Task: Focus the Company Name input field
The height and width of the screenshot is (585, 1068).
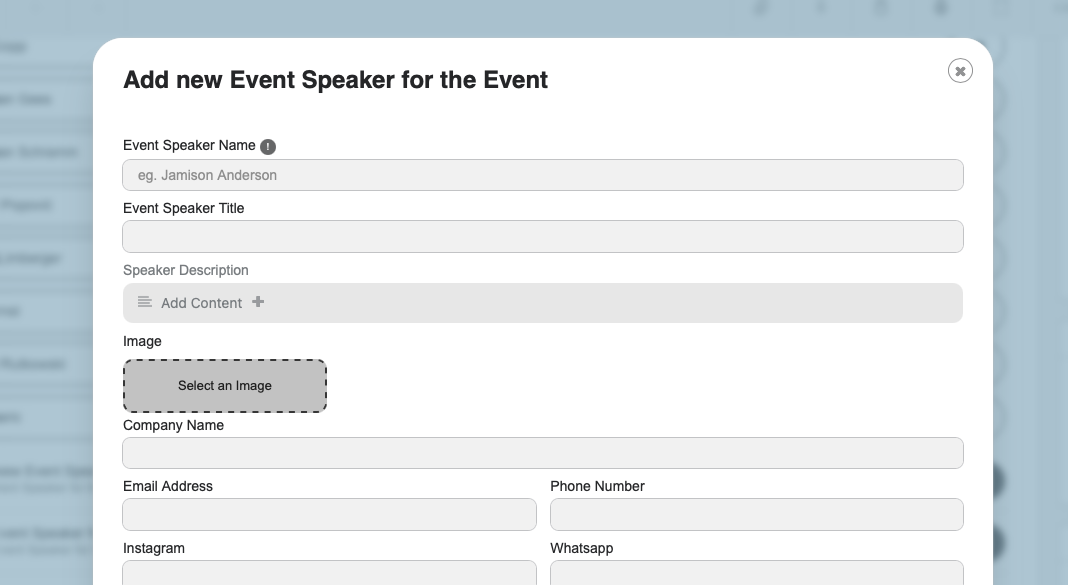Action: click(x=543, y=453)
